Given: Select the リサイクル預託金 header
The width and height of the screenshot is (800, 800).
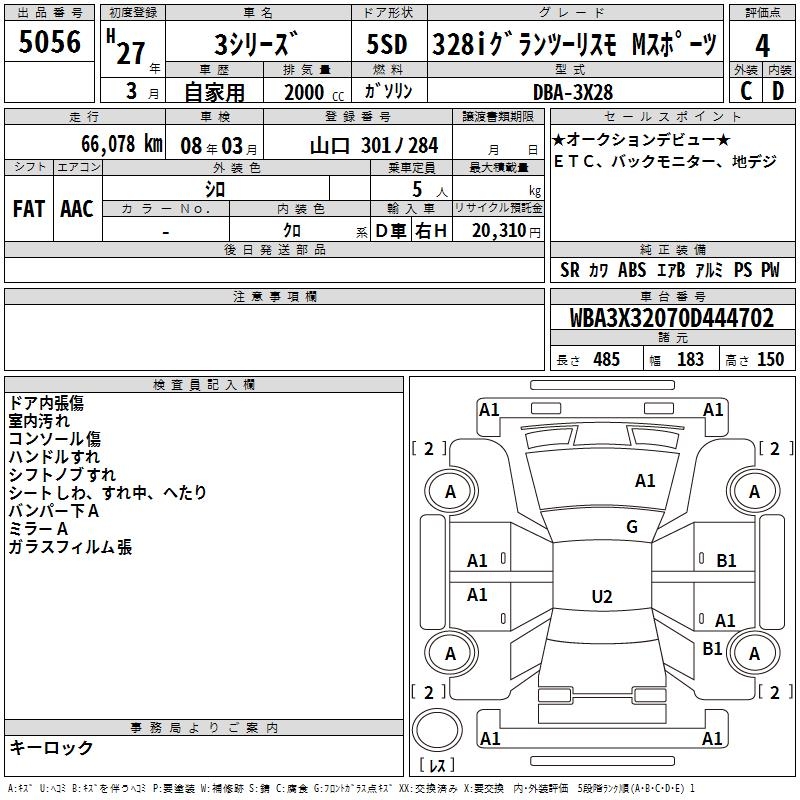Looking at the screenshot, I should [498, 208].
